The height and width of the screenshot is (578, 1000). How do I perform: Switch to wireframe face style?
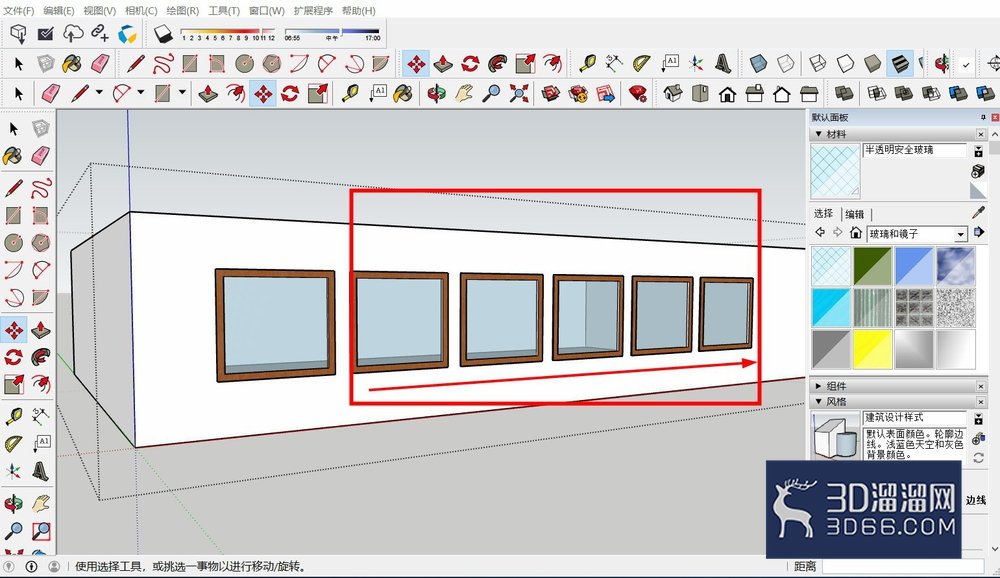(818, 63)
